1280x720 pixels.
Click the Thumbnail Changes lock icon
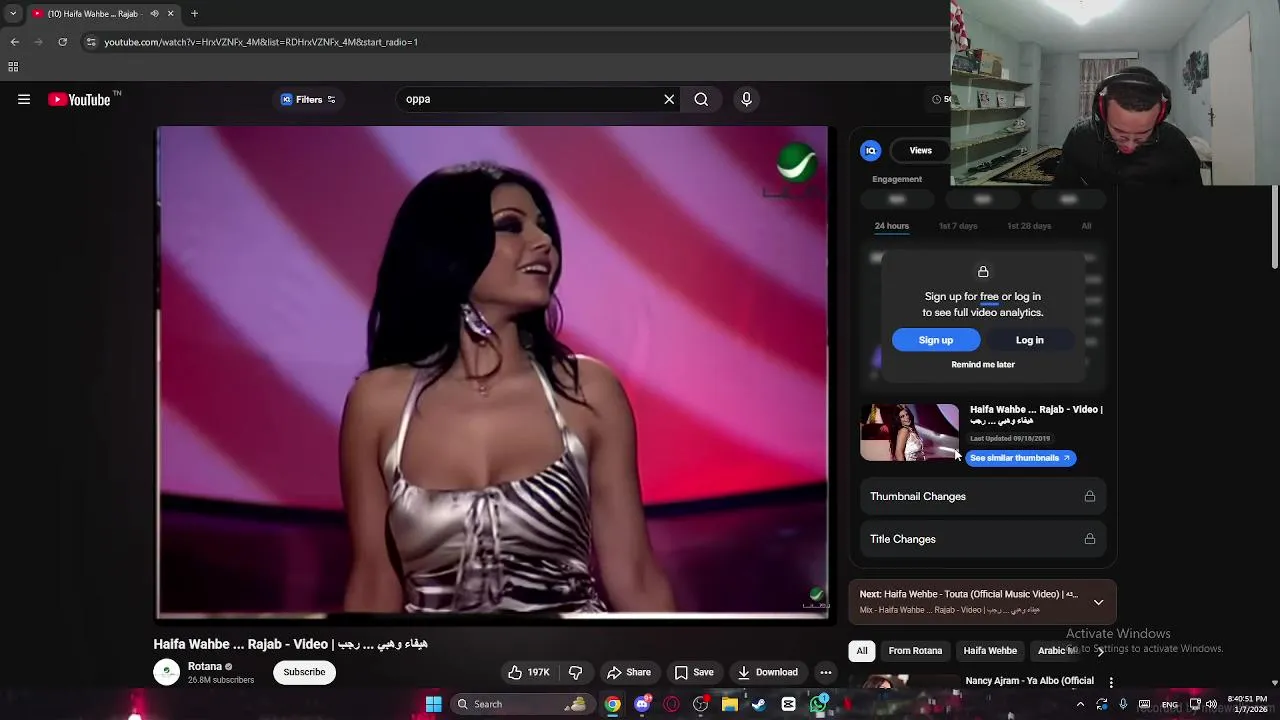(1090, 496)
